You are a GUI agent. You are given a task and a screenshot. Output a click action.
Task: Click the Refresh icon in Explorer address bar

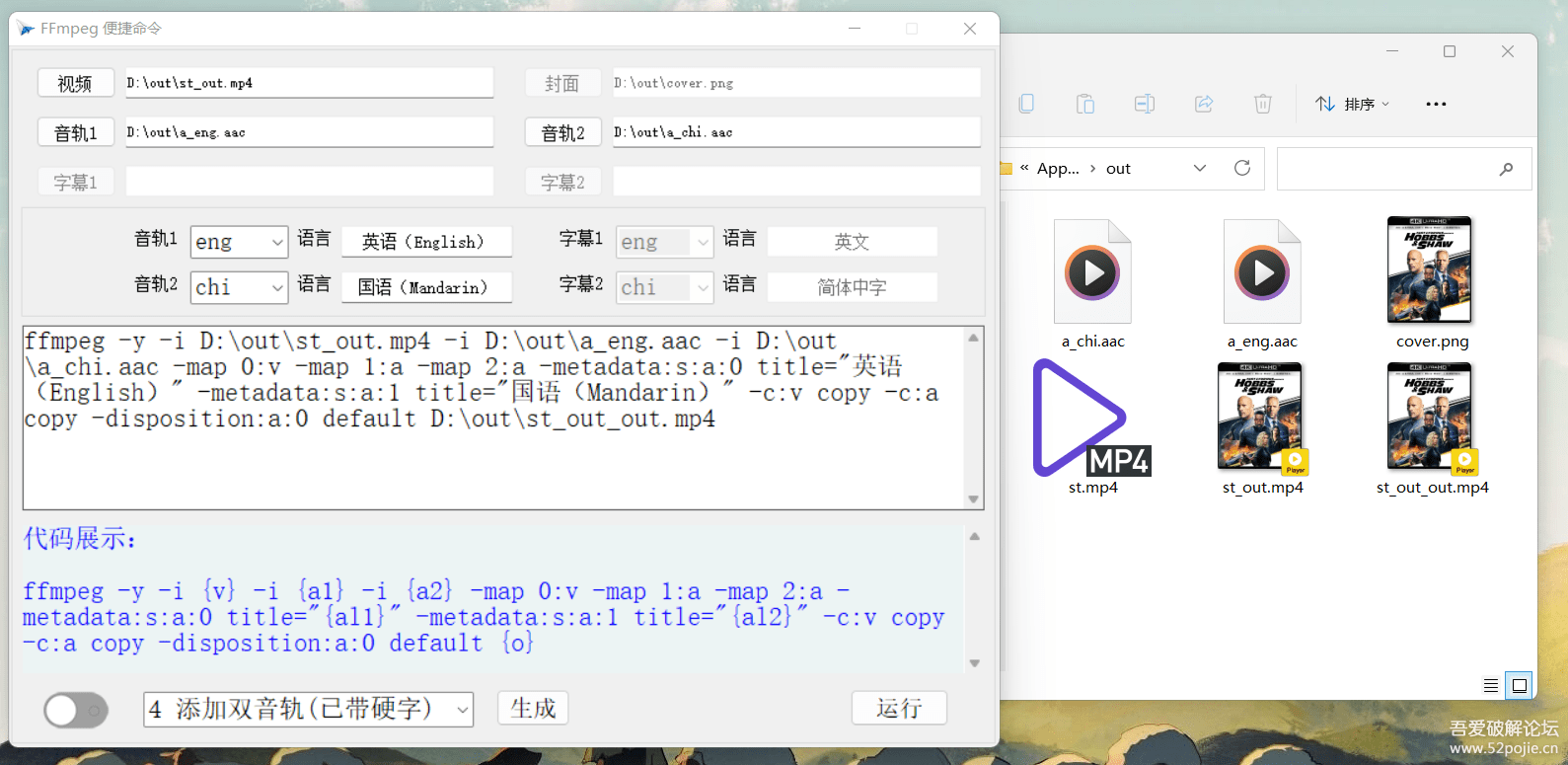pos(1242,168)
